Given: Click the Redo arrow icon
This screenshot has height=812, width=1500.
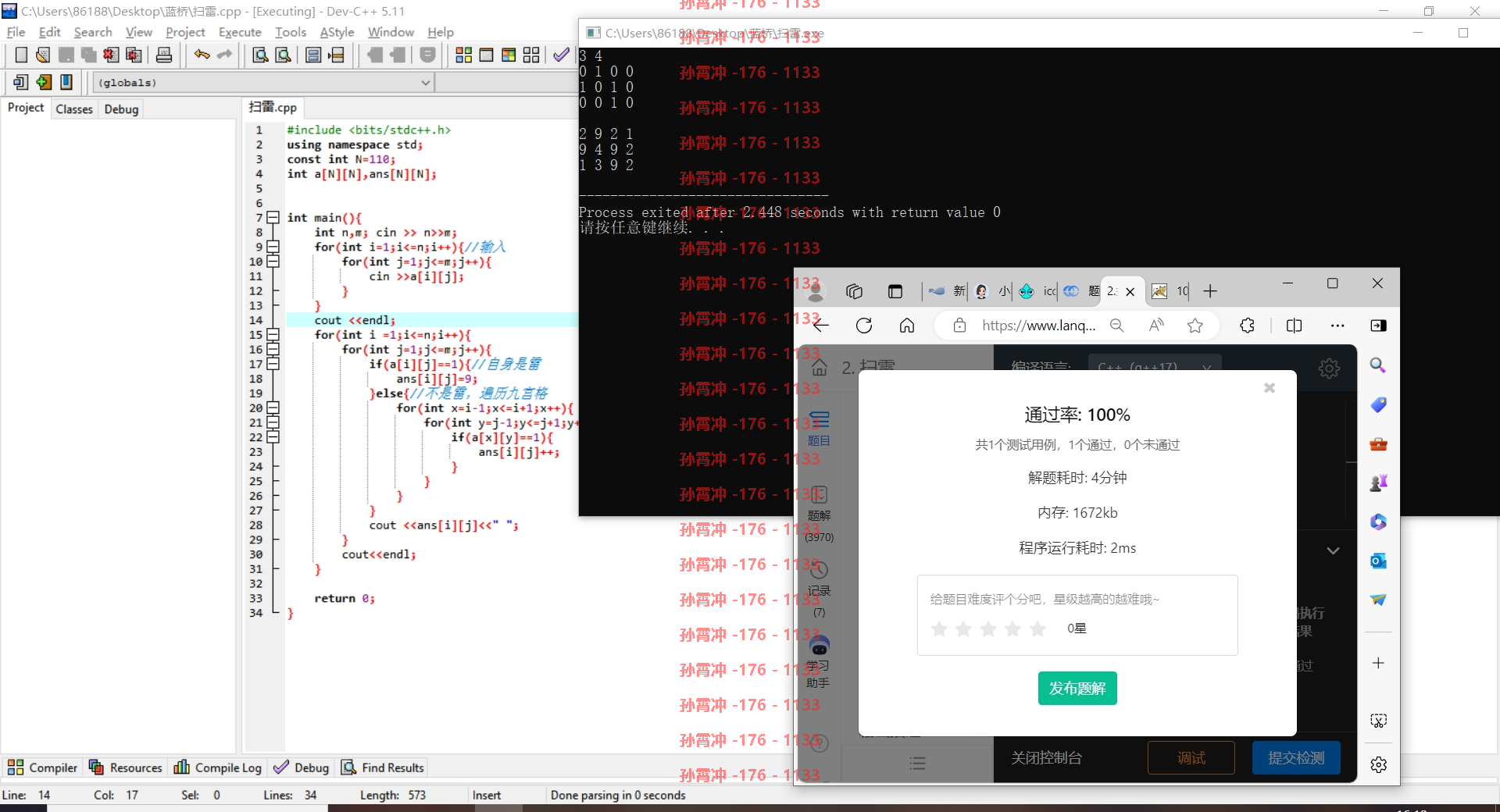Looking at the screenshot, I should click(225, 55).
